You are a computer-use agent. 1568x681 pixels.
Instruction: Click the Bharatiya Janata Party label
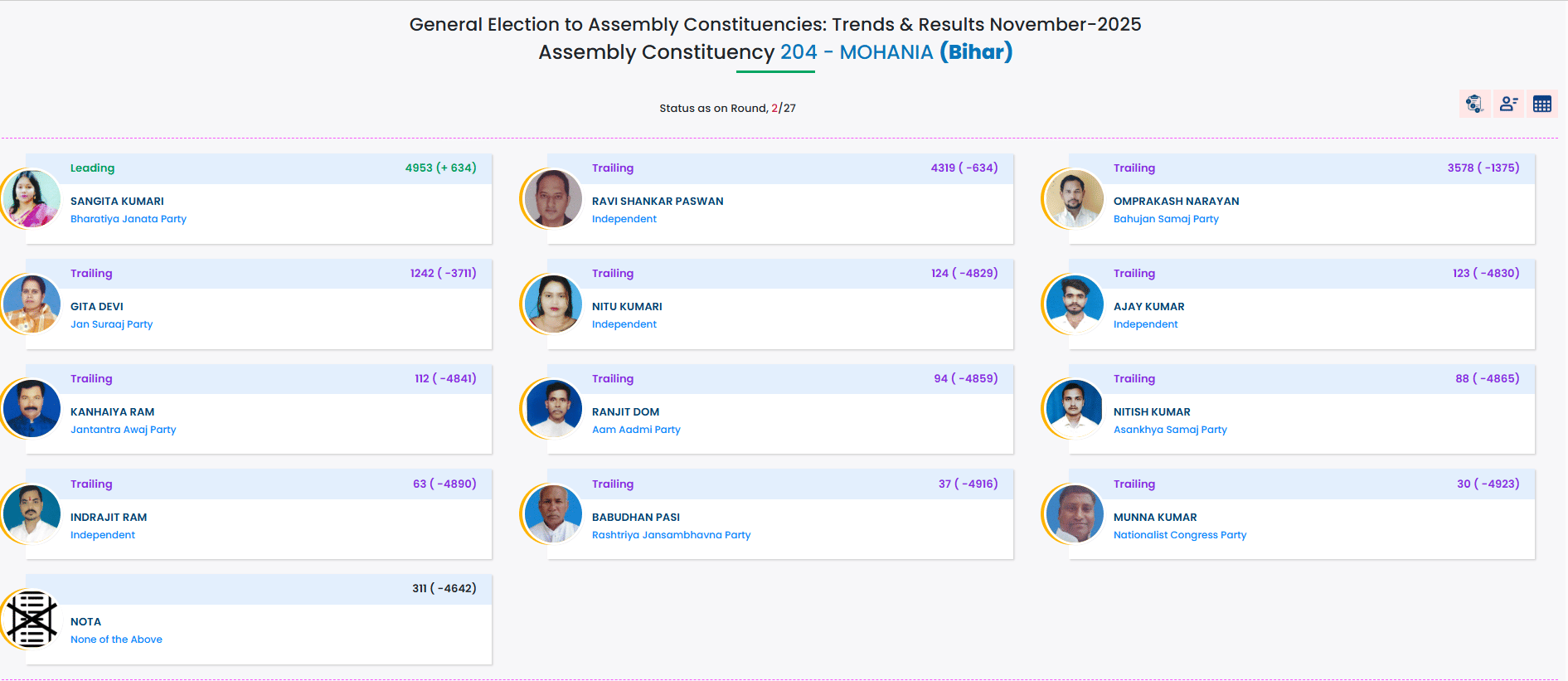pos(129,219)
